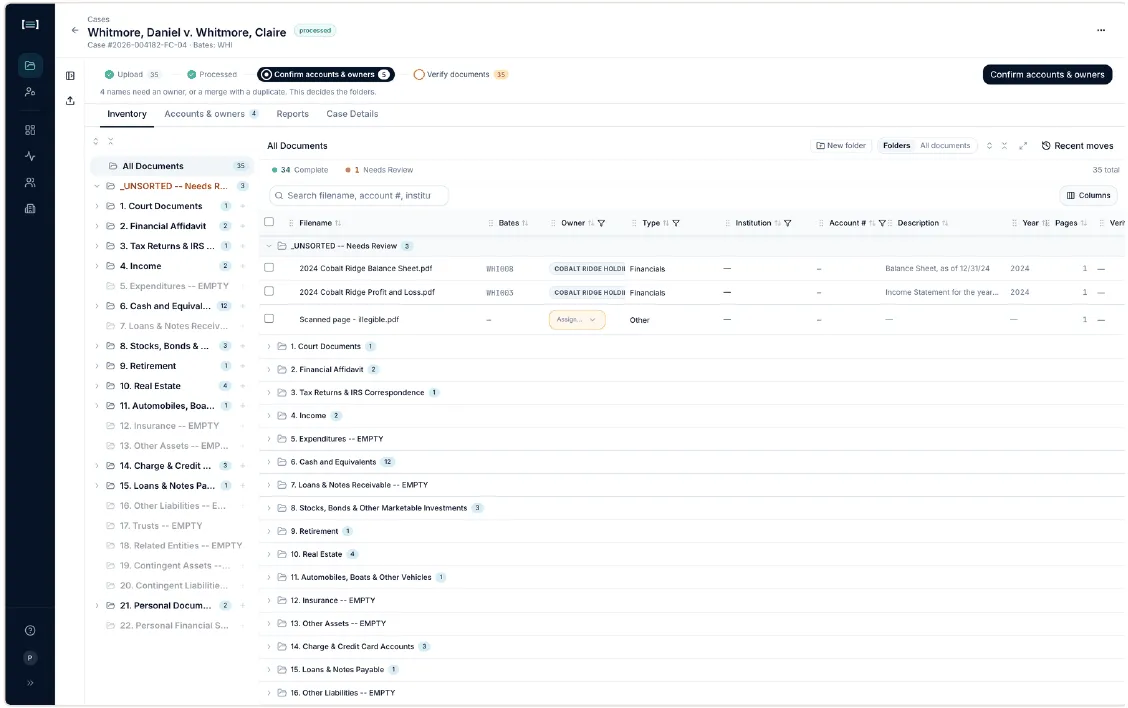This screenshot has width=1128, height=708.
Task: Open the building icon in sidebar
Action: coord(29,209)
